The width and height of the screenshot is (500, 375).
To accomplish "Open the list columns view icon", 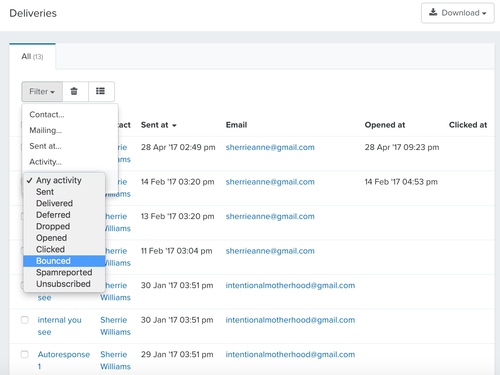I will (100, 91).
